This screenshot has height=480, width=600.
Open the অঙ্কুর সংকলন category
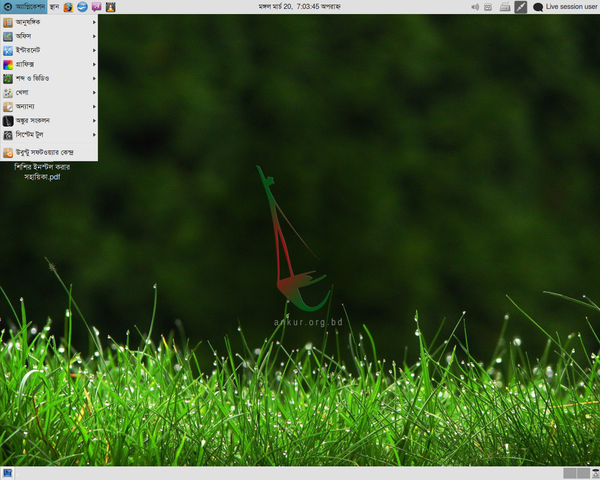(49, 121)
